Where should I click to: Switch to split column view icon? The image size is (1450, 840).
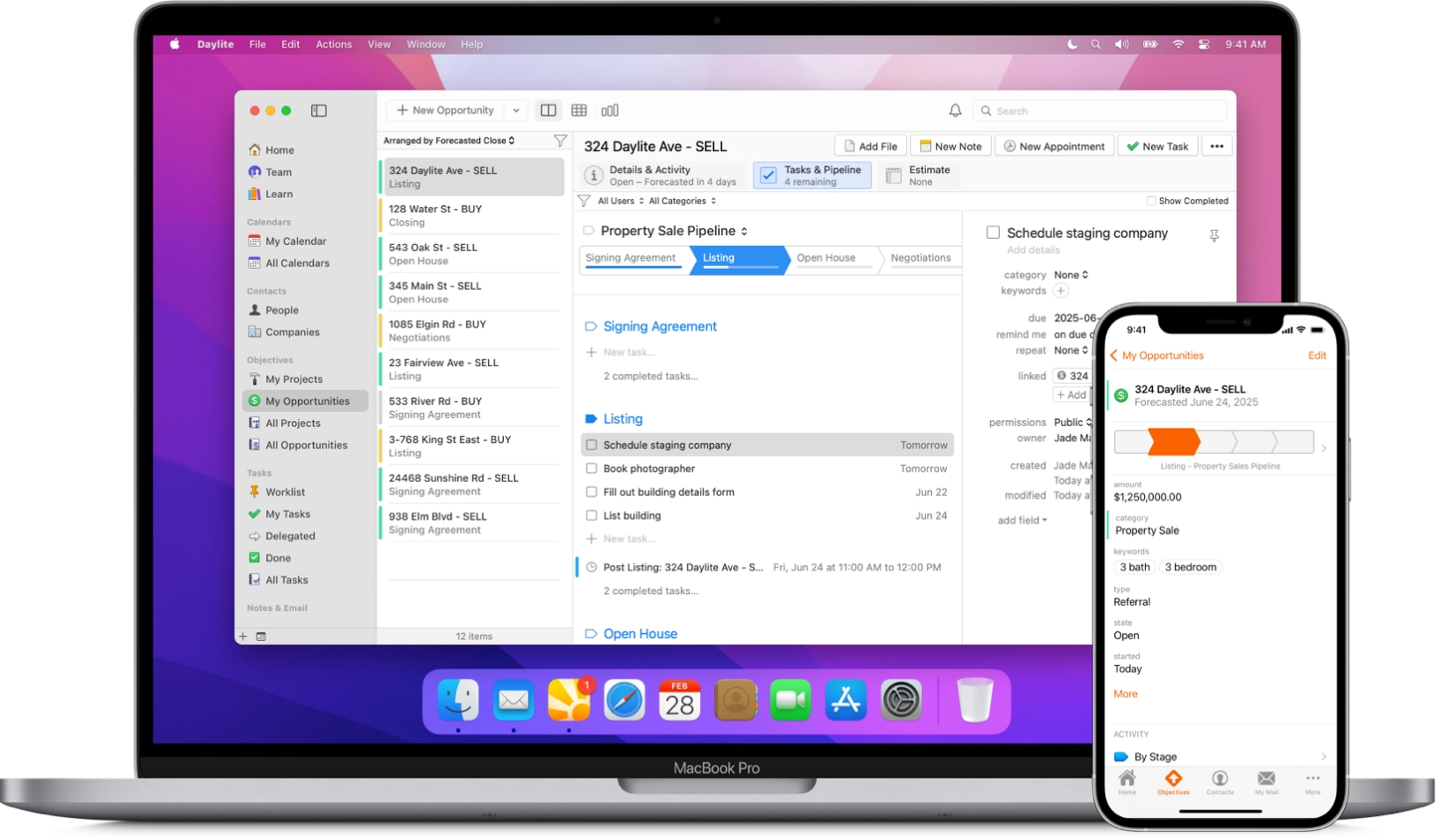pyautogui.click(x=548, y=111)
